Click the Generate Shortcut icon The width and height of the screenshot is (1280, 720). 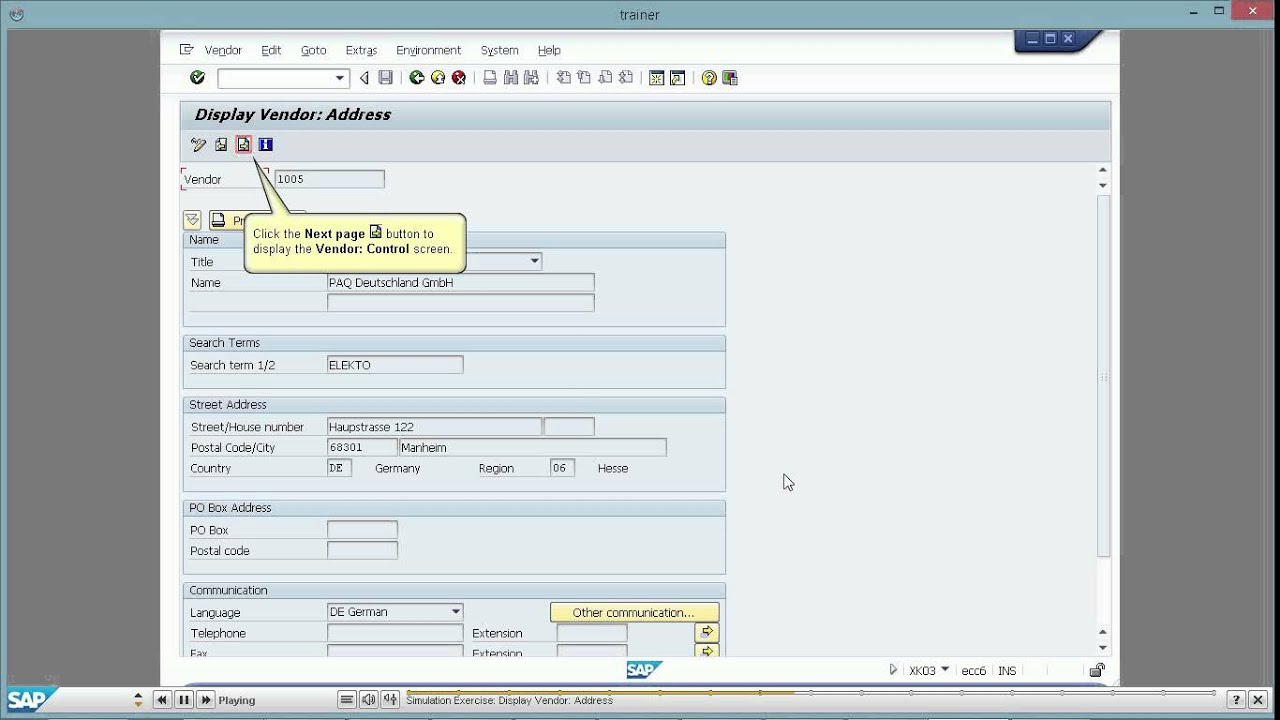(677, 77)
